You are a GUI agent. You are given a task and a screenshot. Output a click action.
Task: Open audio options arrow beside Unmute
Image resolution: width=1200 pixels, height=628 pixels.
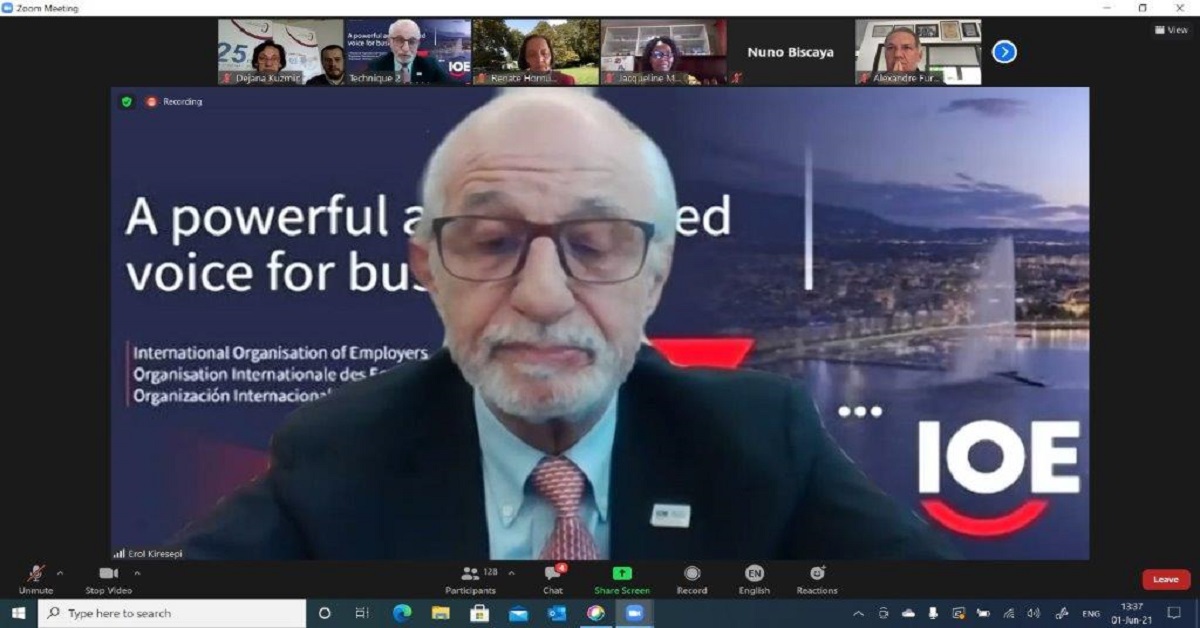click(x=60, y=574)
